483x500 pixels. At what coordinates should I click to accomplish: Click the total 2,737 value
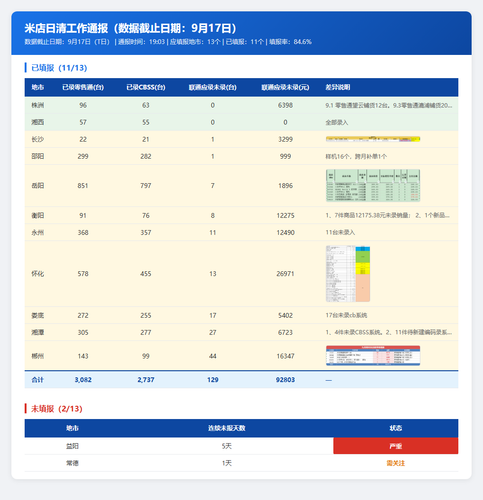tap(146, 380)
